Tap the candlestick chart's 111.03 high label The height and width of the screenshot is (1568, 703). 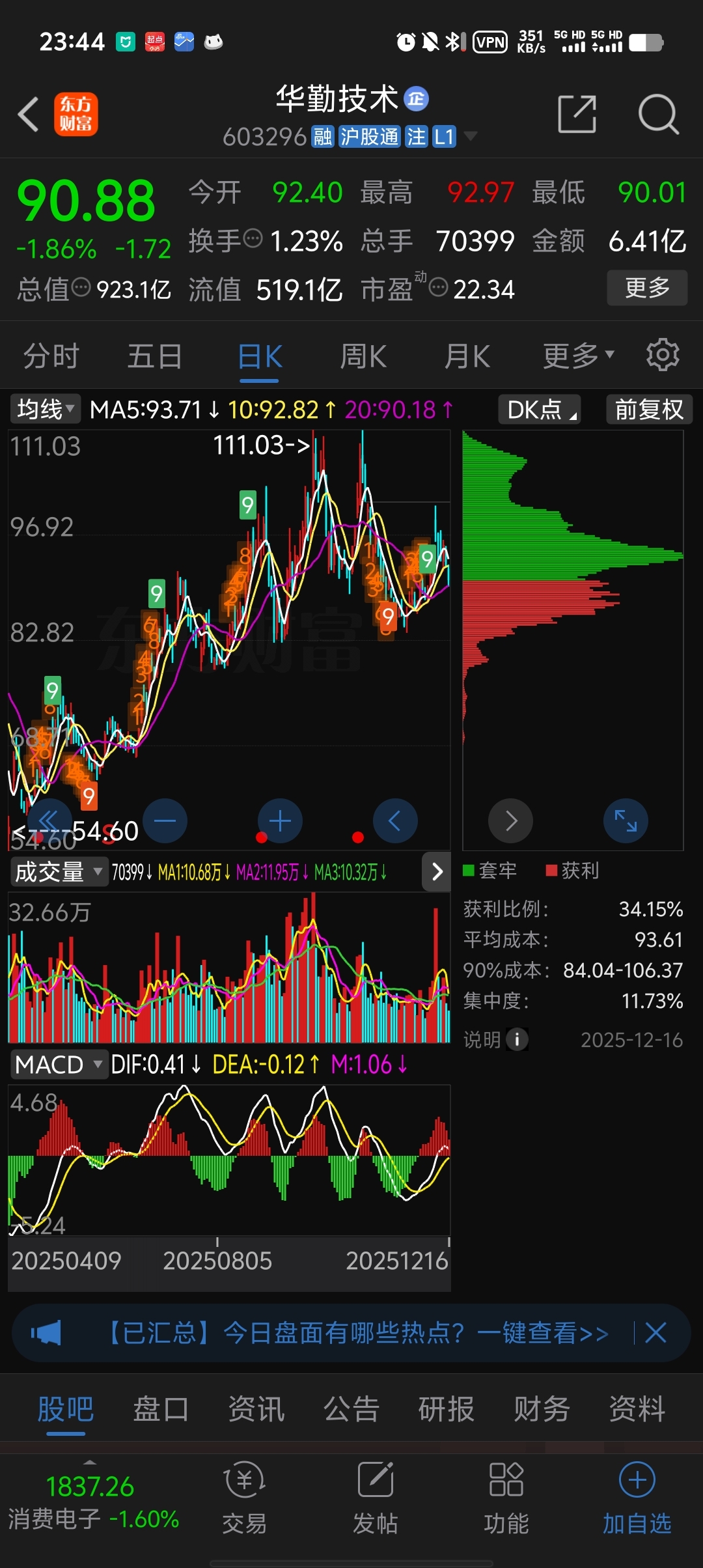(262, 445)
